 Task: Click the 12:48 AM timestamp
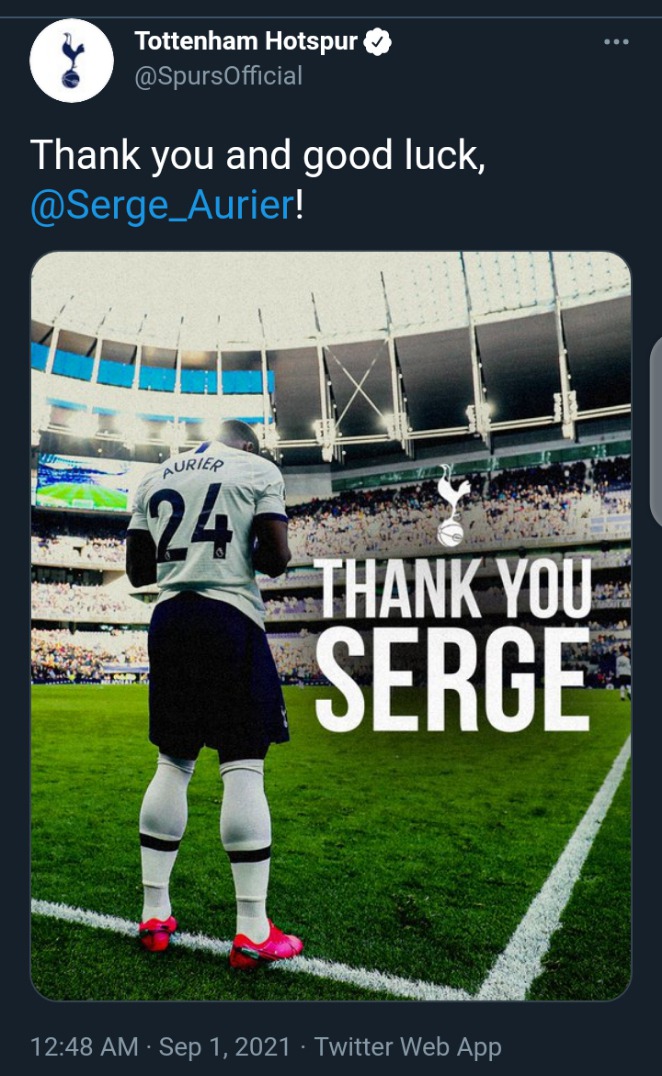tap(84, 1046)
